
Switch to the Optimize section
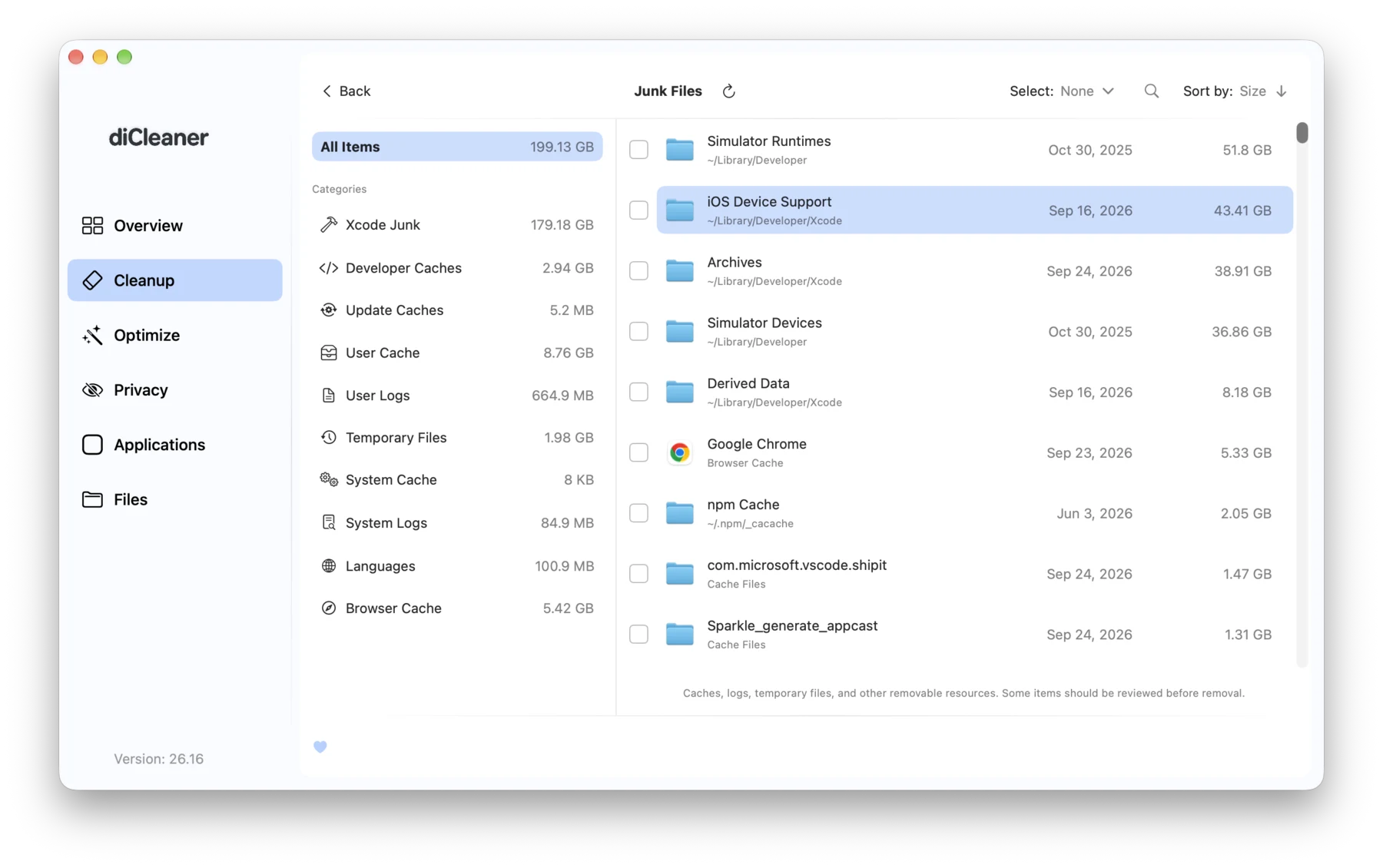click(x=174, y=335)
